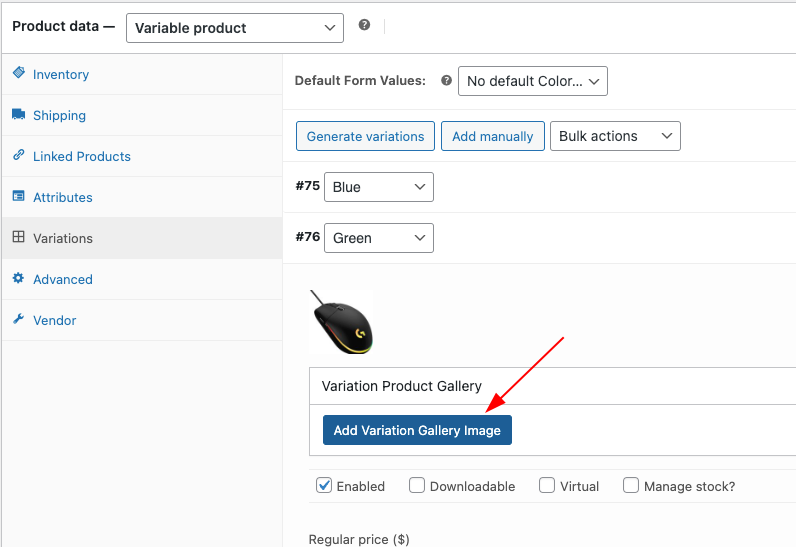Check the Manage stock? option
The image size is (796, 547).
point(631,486)
